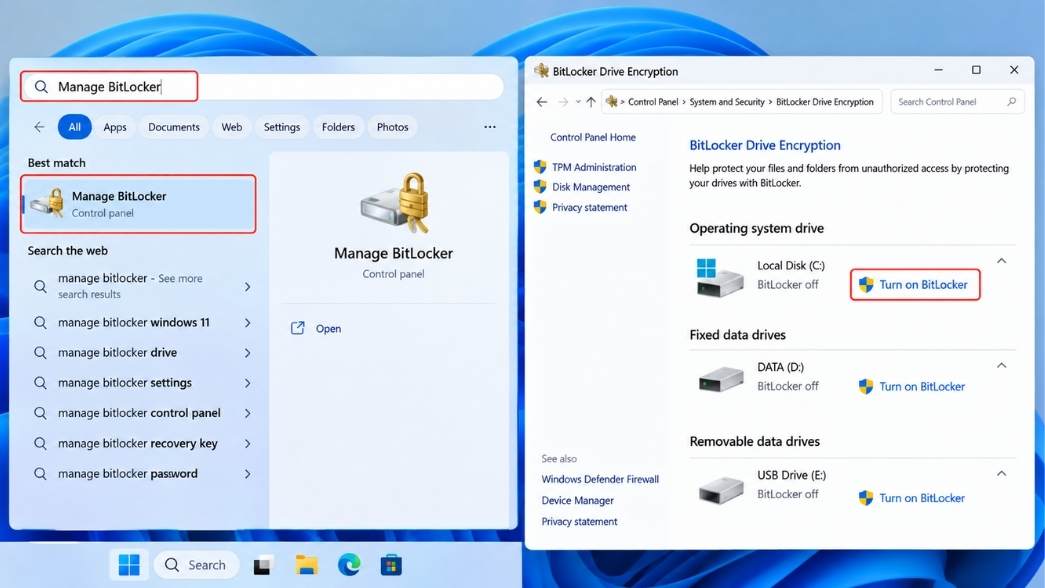Click the search magnifier icon in search box

click(x=41, y=87)
